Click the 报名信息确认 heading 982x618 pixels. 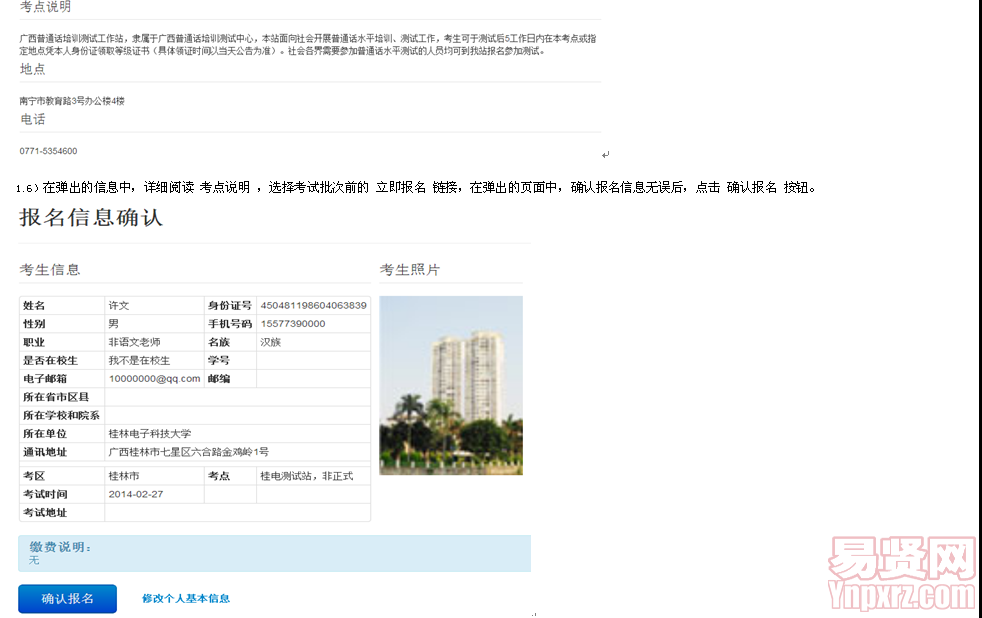(x=91, y=217)
